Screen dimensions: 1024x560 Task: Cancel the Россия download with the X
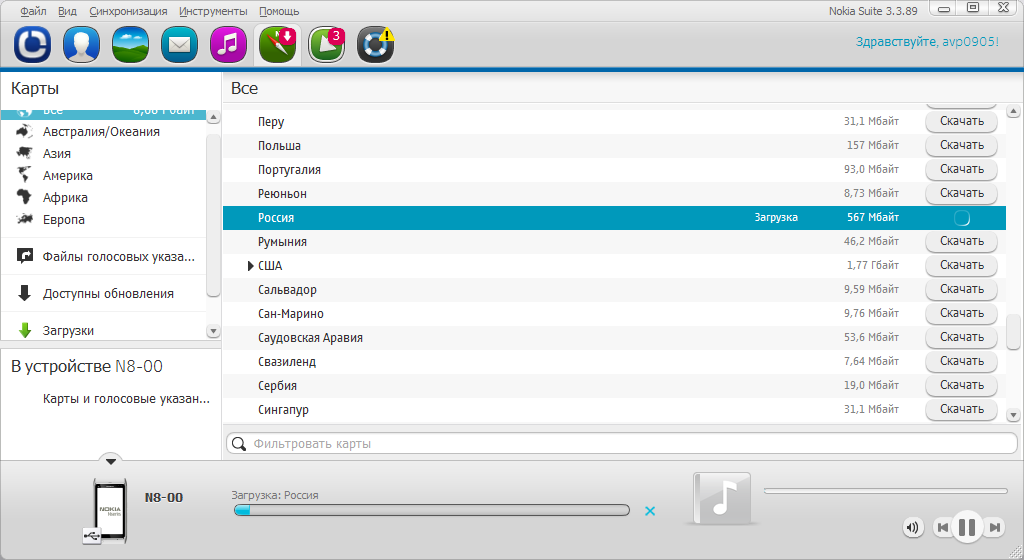(650, 511)
